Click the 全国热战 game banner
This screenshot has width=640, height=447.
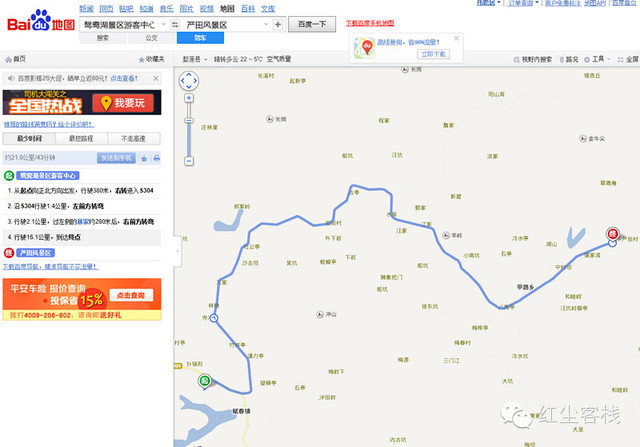[82, 102]
